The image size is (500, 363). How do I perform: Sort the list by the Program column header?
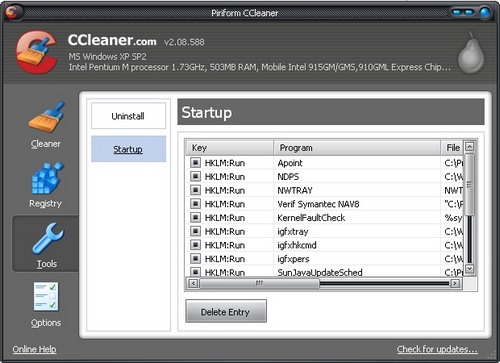[x=357, y=148]
